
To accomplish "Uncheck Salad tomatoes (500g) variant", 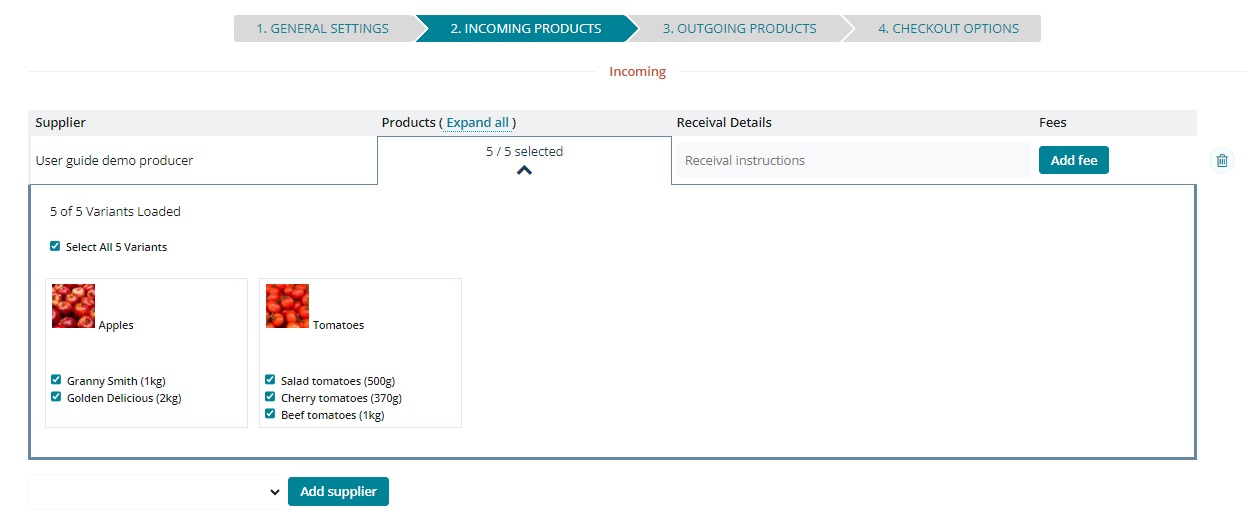I will pyautogui.click(x=270, y=380).
